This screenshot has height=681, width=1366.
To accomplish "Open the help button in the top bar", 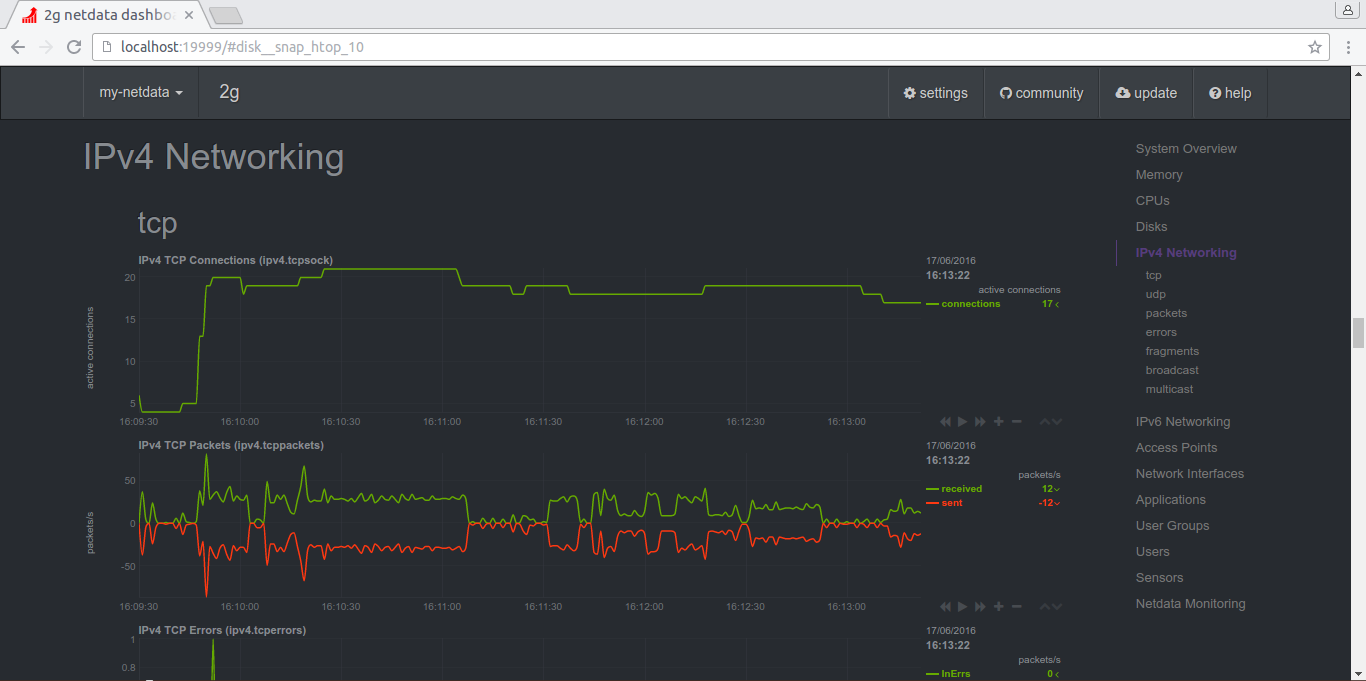I will point(1230,93).
